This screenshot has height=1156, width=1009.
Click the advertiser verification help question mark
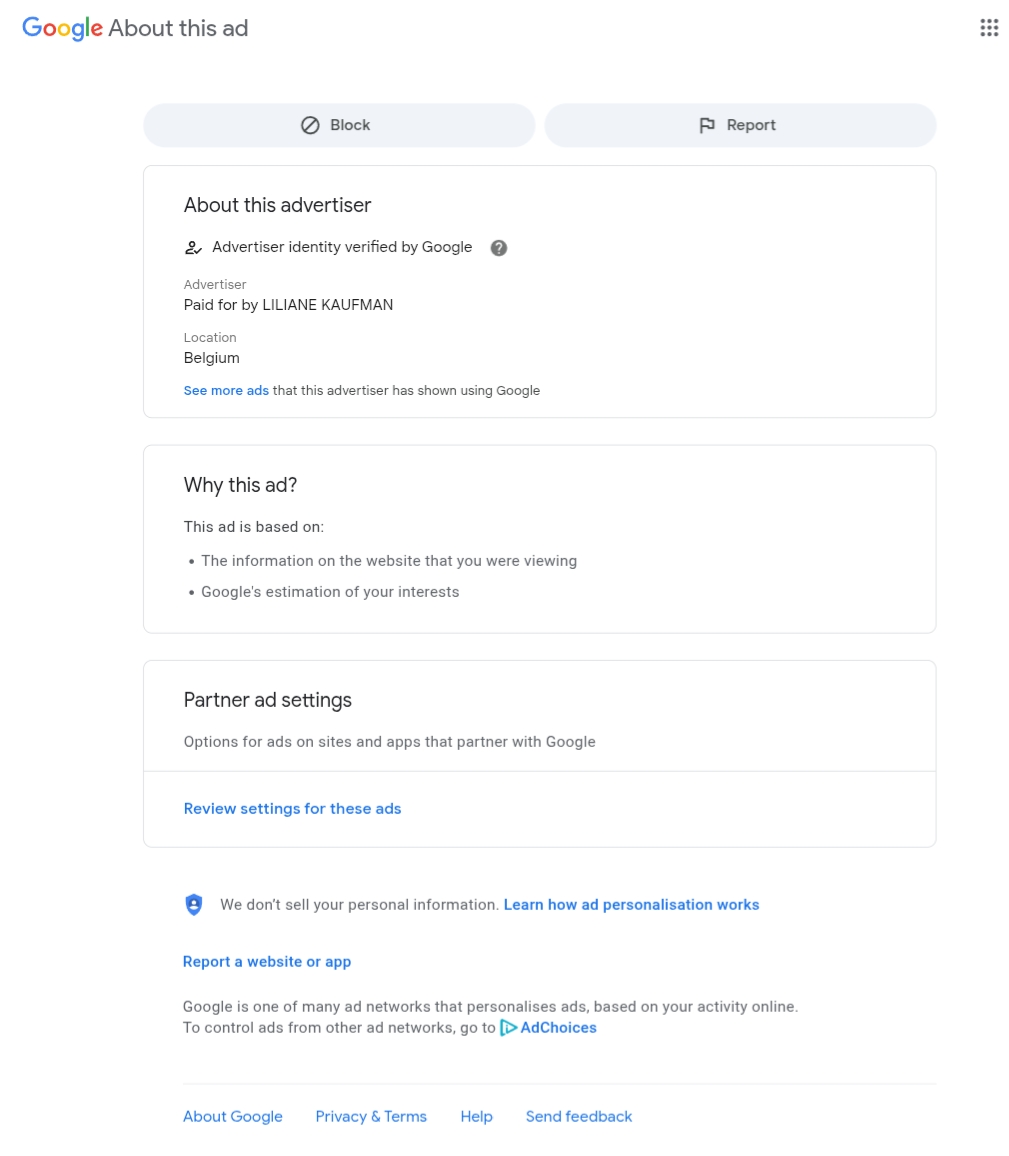pos(499,248)
